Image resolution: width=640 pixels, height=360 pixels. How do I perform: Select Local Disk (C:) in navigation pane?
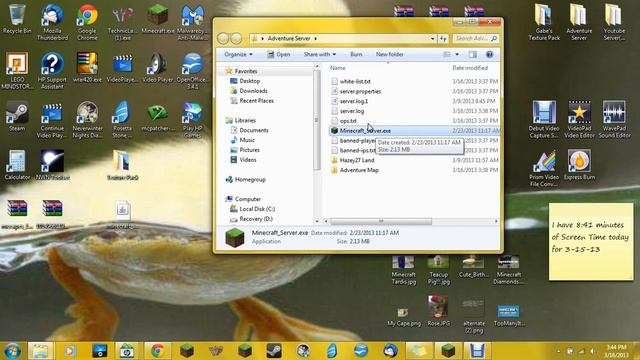click(257, 209)
